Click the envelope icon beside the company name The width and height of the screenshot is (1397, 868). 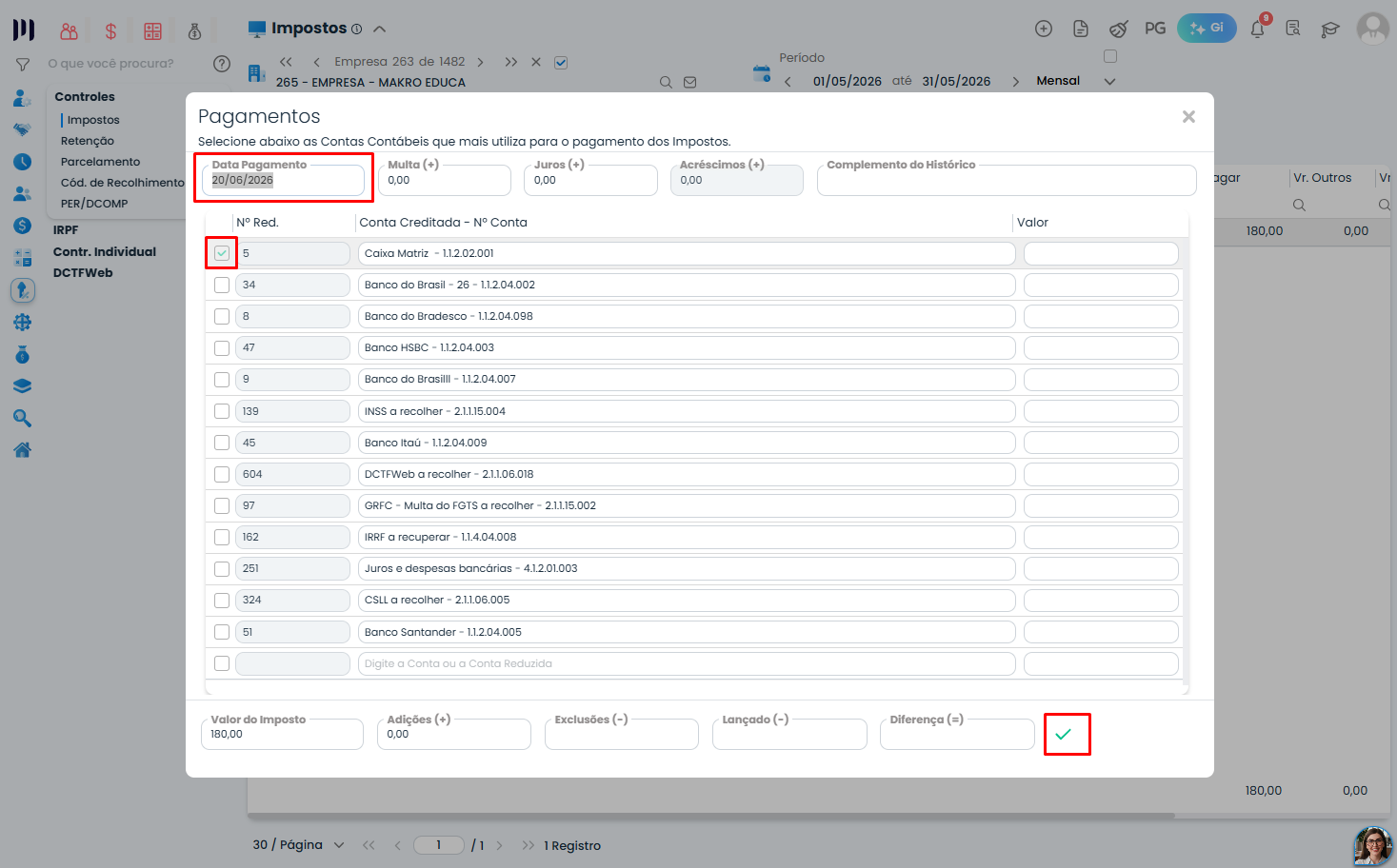(x=690, y=83)
